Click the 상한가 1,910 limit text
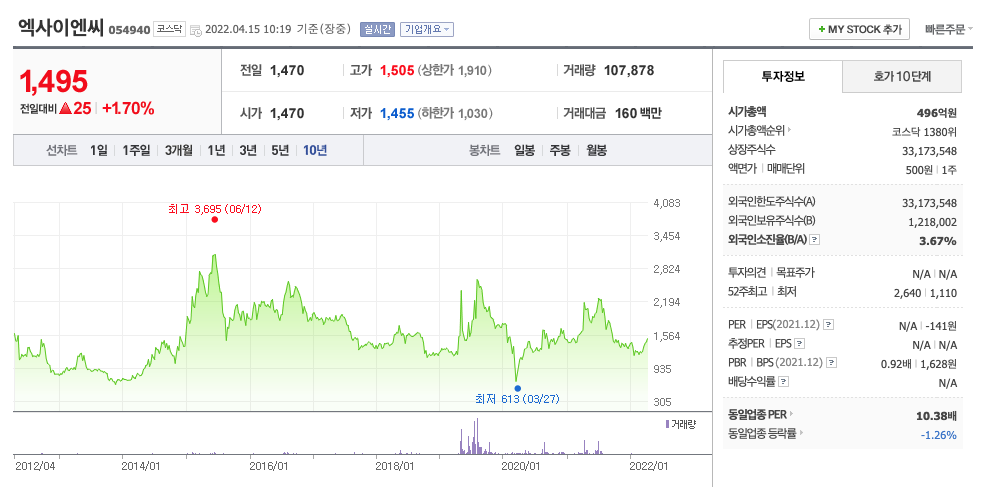The image size is (993, 487). click(455, 71)
